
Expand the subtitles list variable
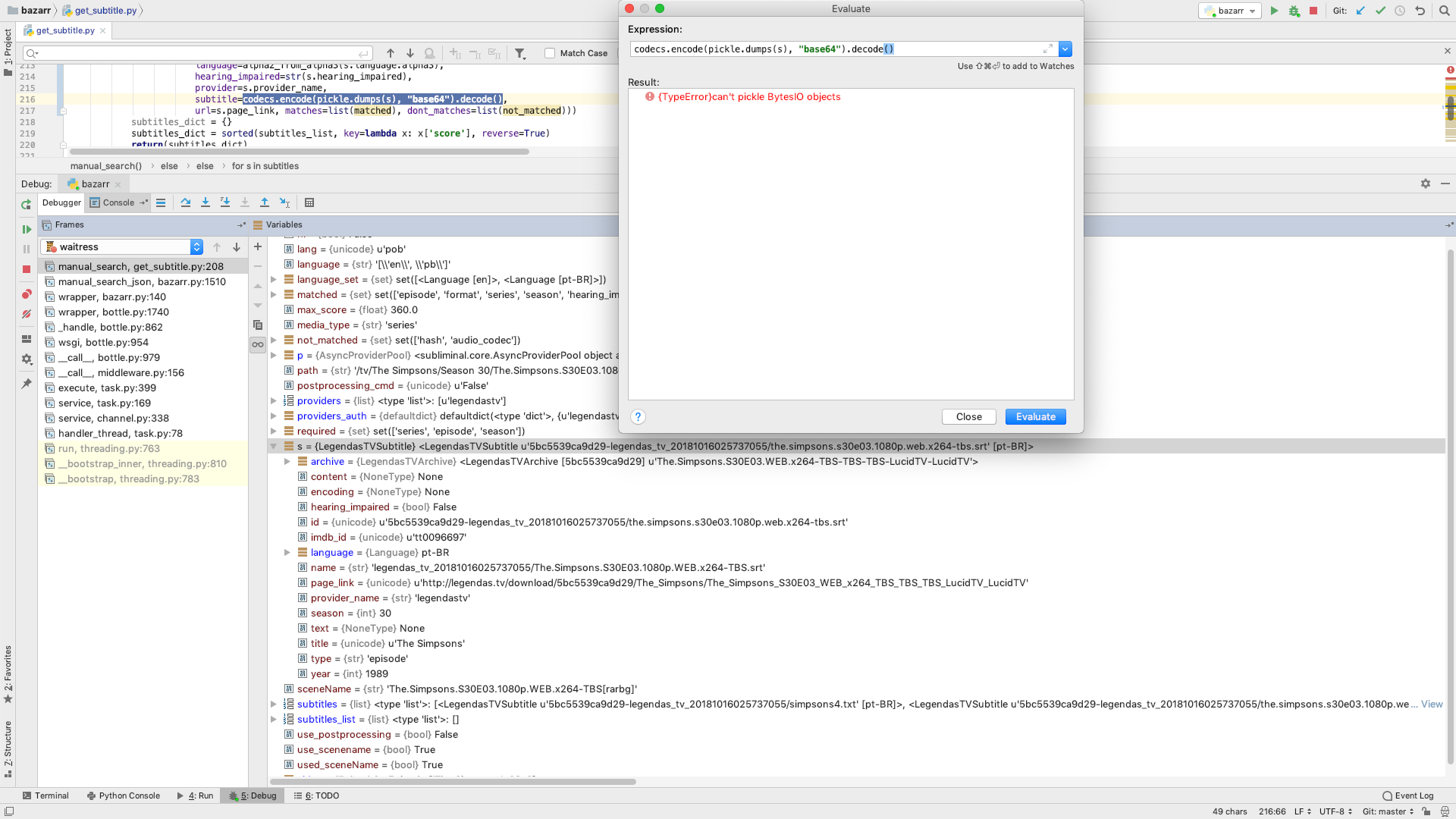click(274, 704)
